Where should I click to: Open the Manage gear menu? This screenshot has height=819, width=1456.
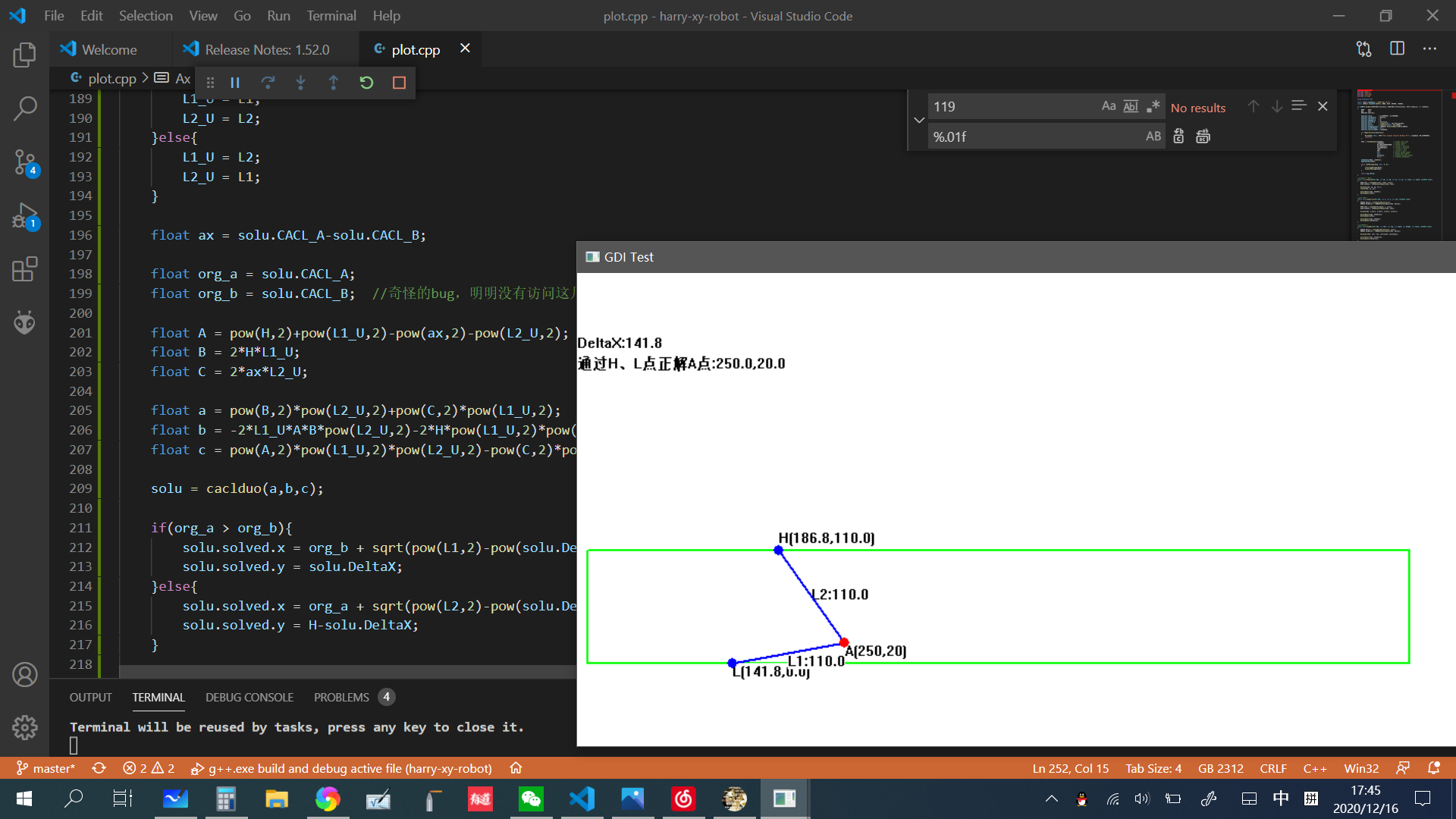pos(24,728)
